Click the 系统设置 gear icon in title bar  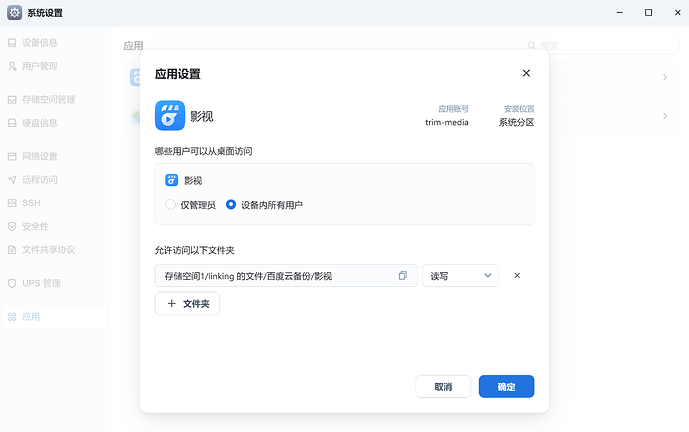[x=15, y=13]
